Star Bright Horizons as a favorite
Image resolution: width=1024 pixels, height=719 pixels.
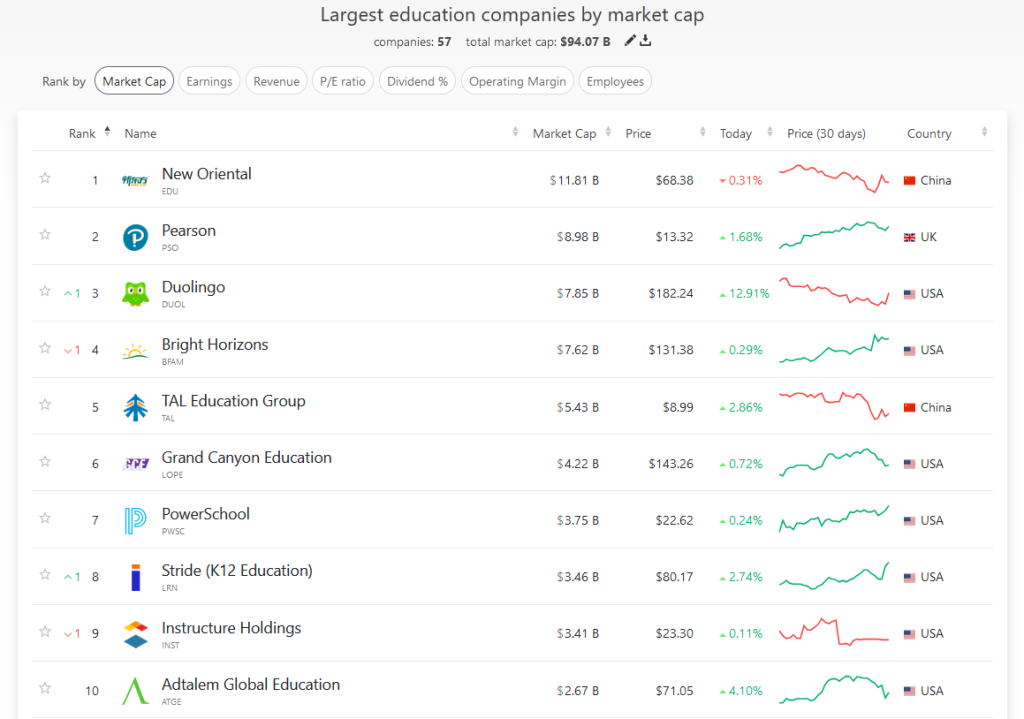[45, 347]
